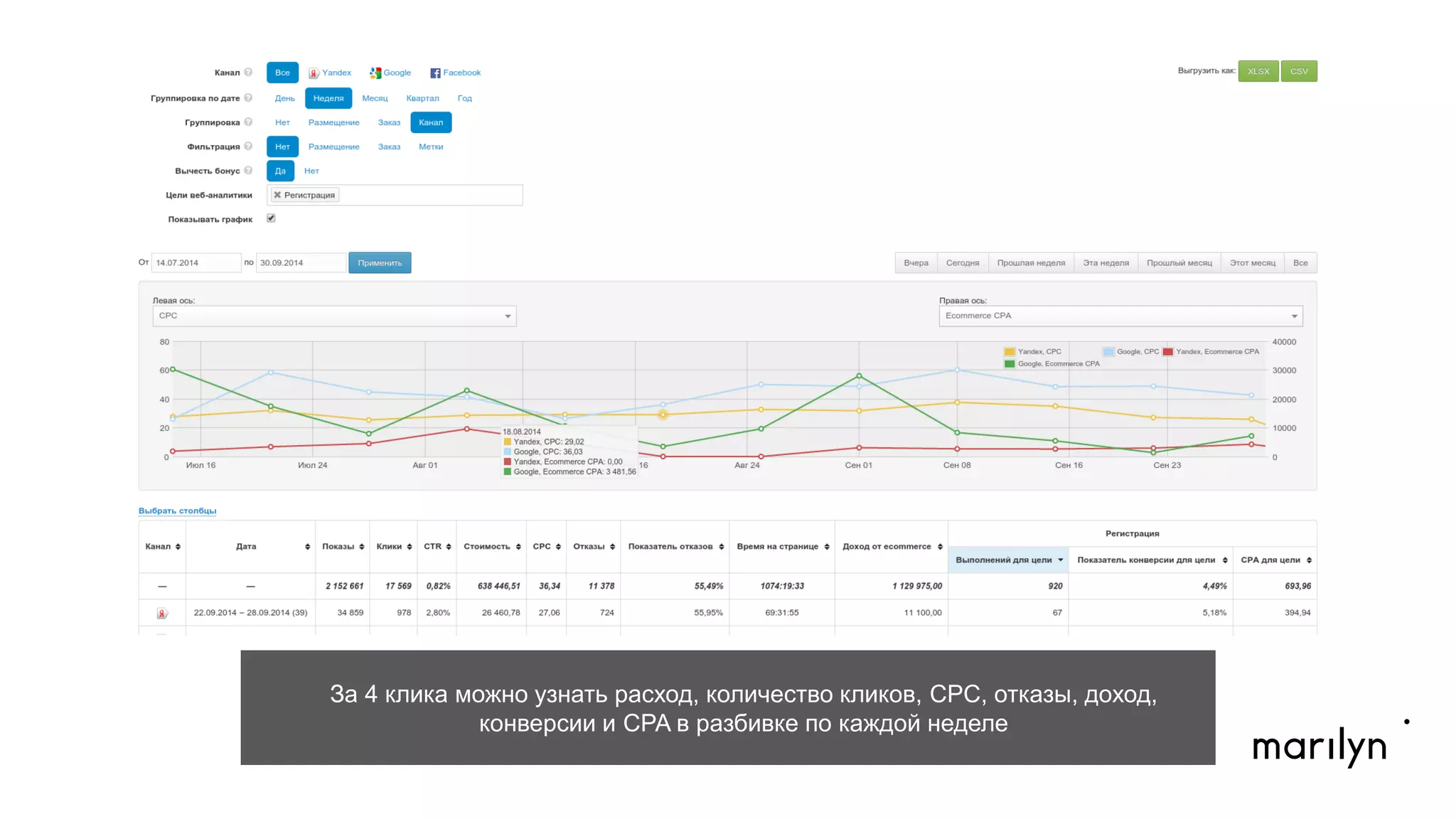Screen dimensions: 1456x819
Task: Click help icon beside Группировка по дате
Action: pyautogui.click(x=248, y=97)
